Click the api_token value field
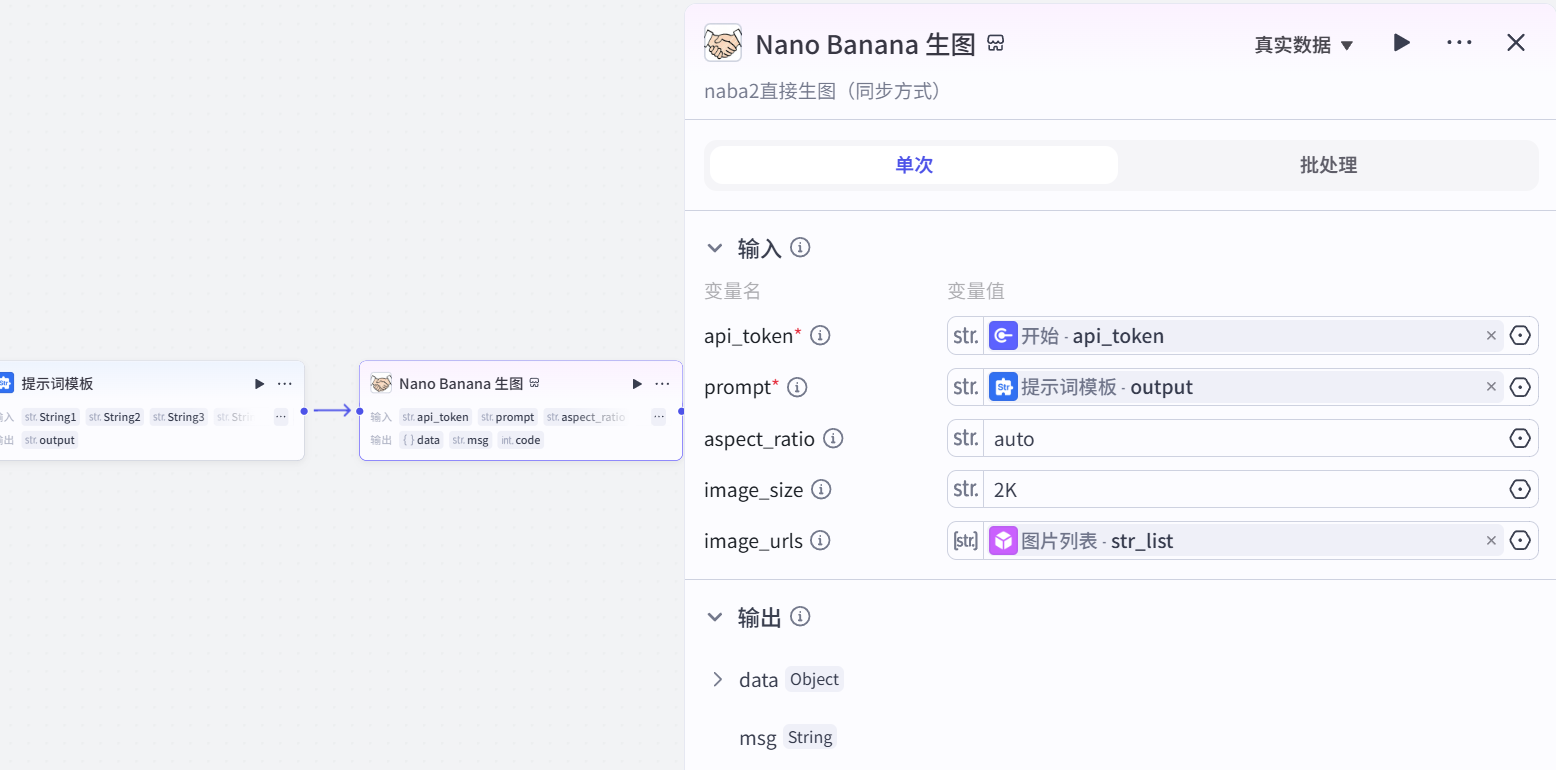 [x=1242, y=336]
